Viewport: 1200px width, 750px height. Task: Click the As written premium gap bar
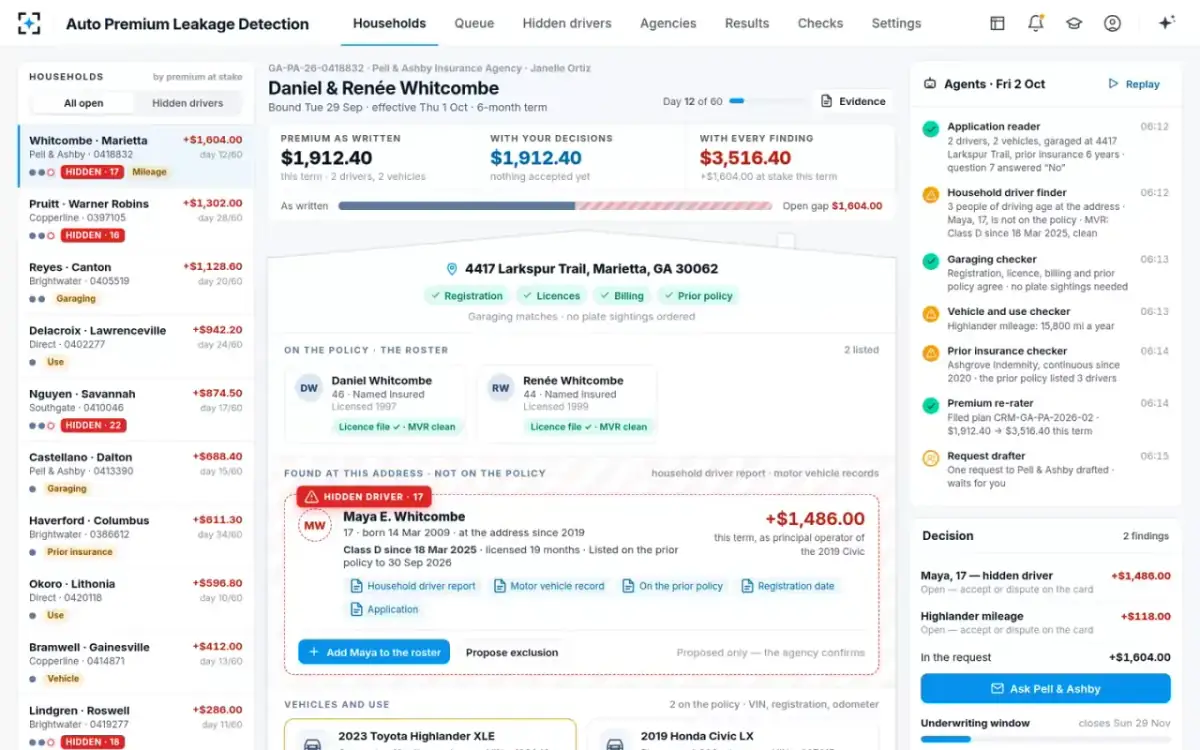[x=555, y=206]
